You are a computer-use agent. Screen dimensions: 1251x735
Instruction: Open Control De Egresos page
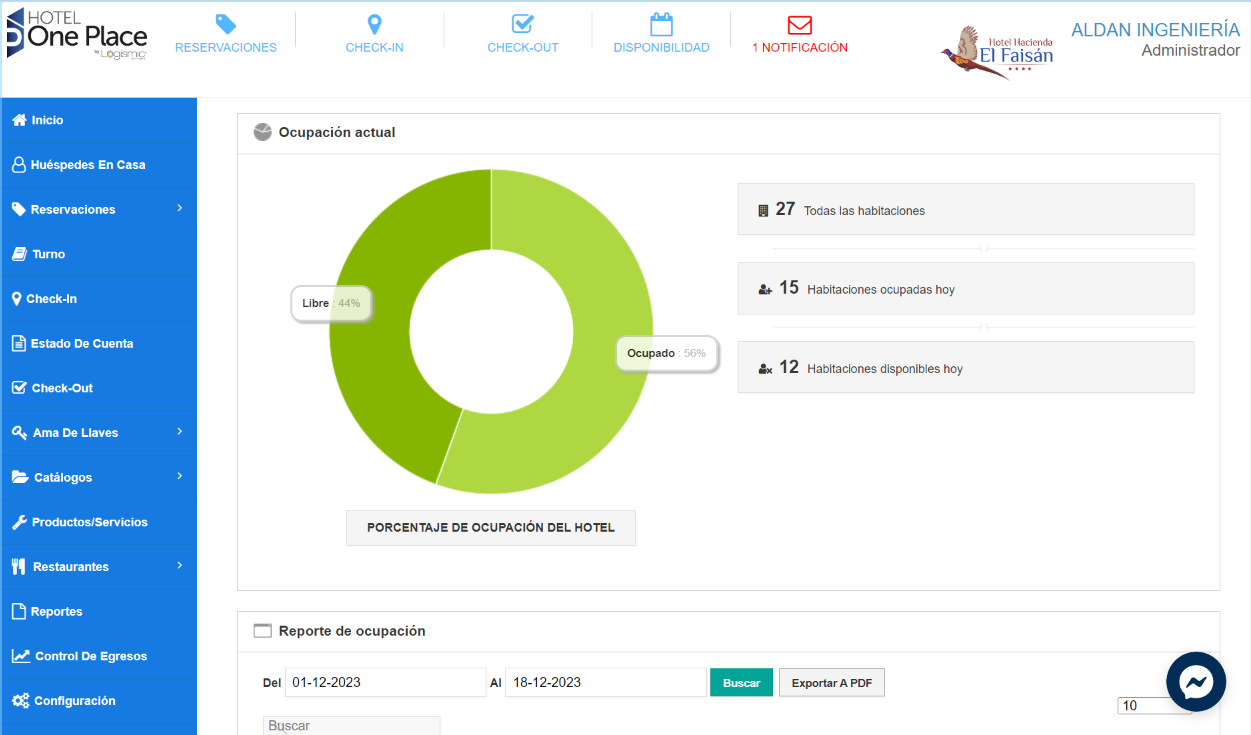90,656
